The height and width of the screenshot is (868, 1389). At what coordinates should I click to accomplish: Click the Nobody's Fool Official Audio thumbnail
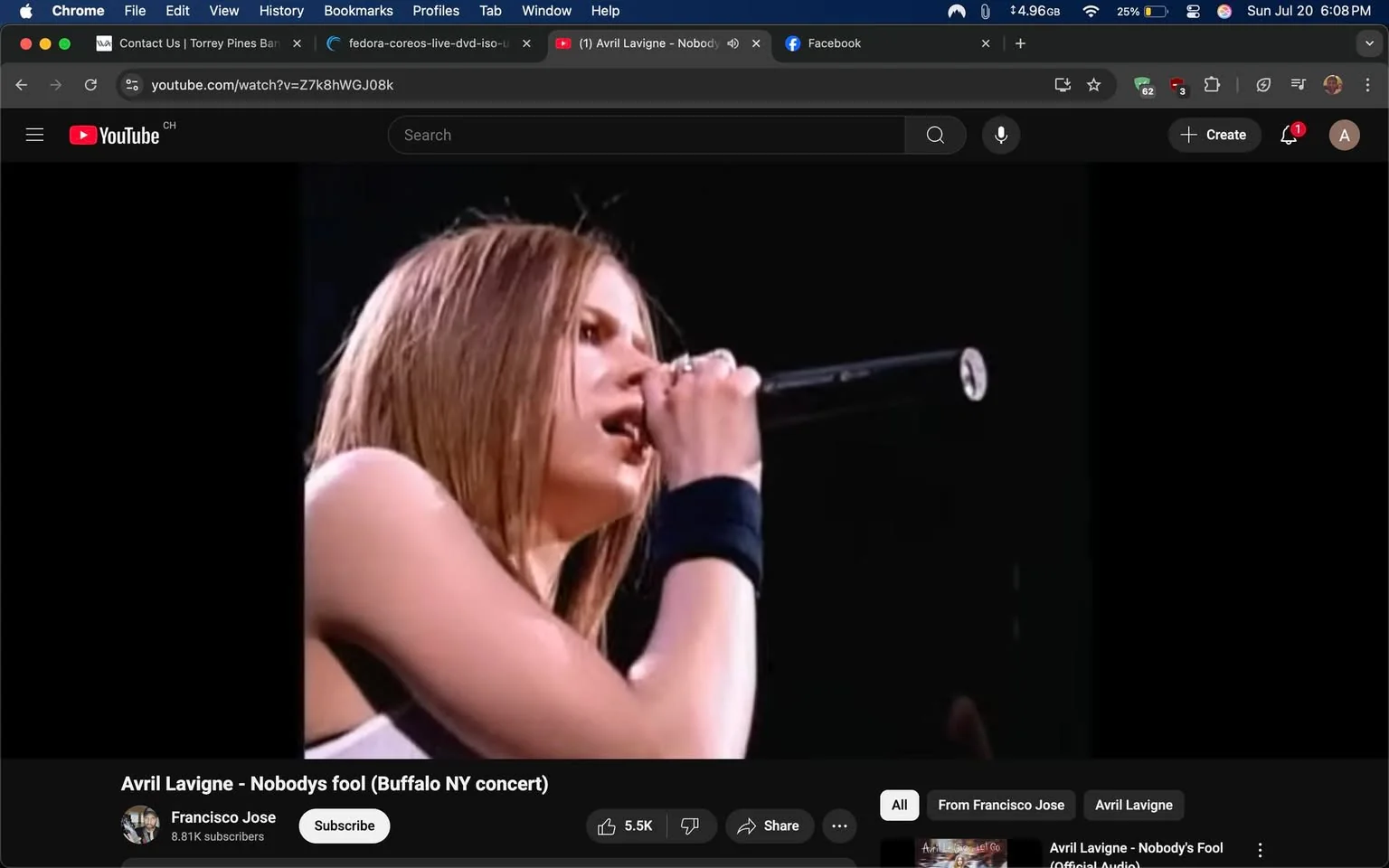(961, 854)
